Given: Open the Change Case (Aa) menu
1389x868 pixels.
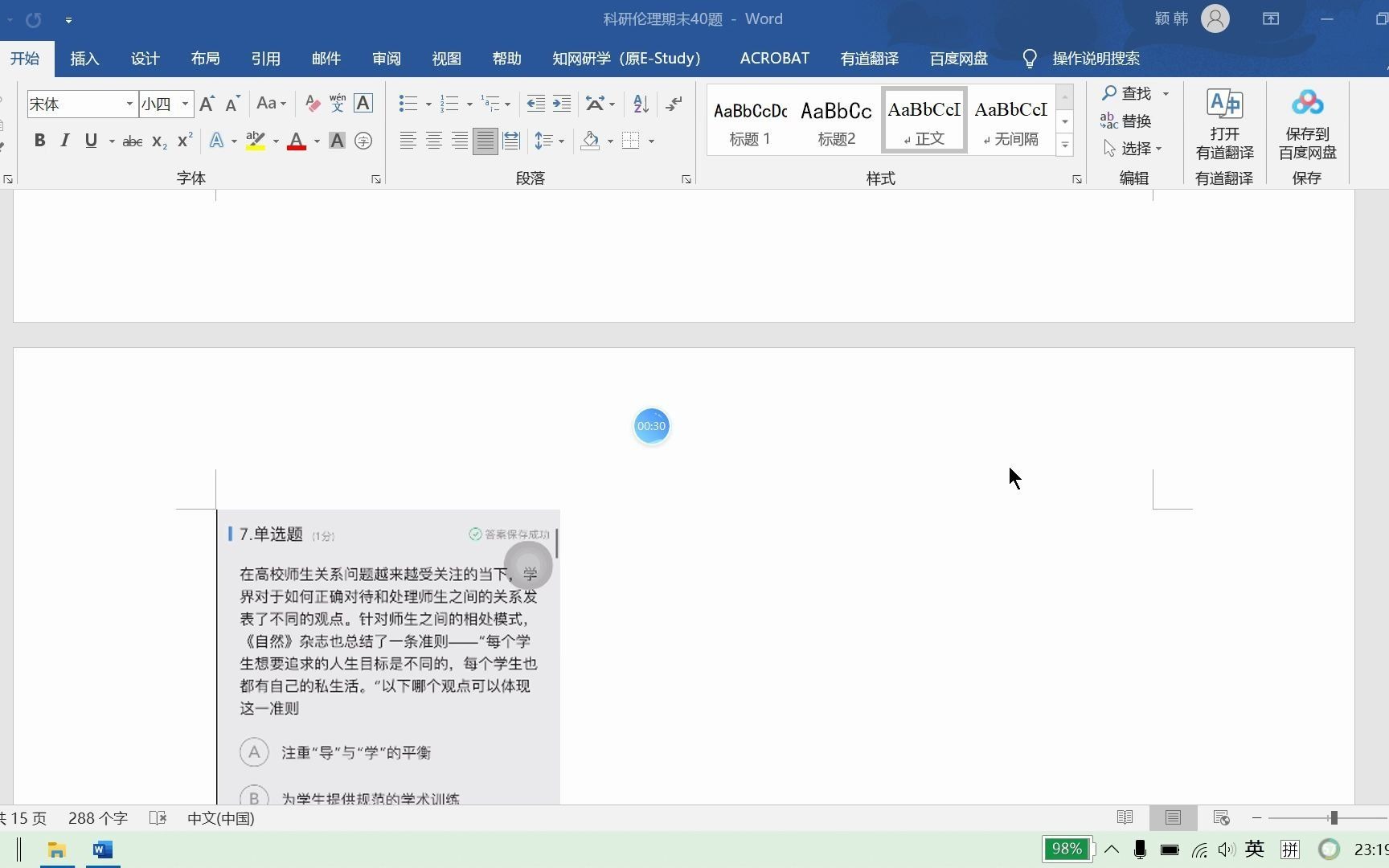Looking at the screenshot, I should (x=271, y=104).
